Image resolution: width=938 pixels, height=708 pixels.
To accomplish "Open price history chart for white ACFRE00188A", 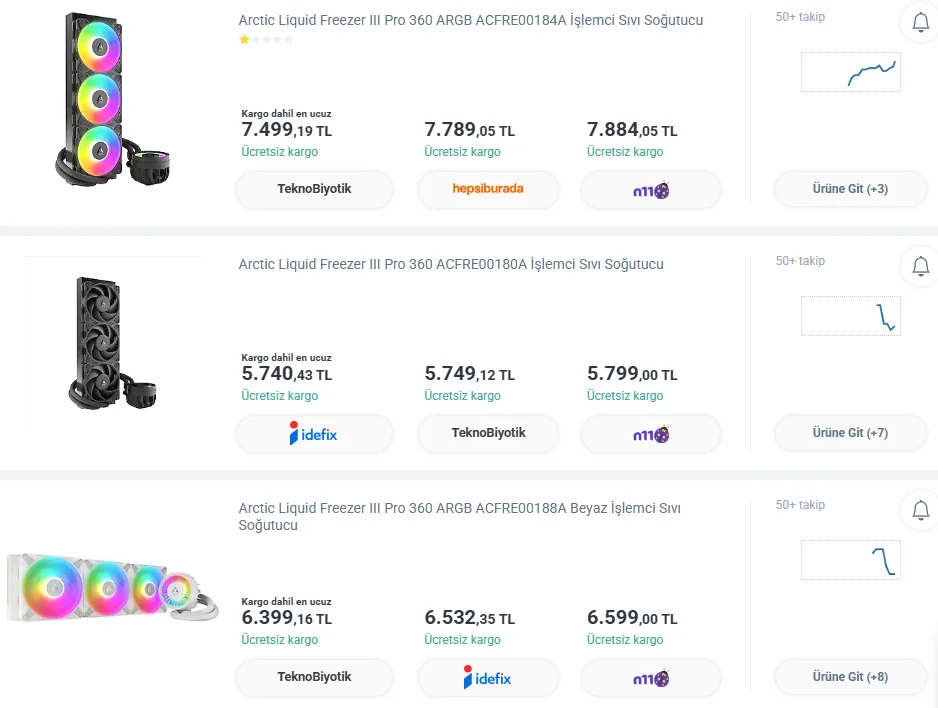I will click(x=850, y=560).
